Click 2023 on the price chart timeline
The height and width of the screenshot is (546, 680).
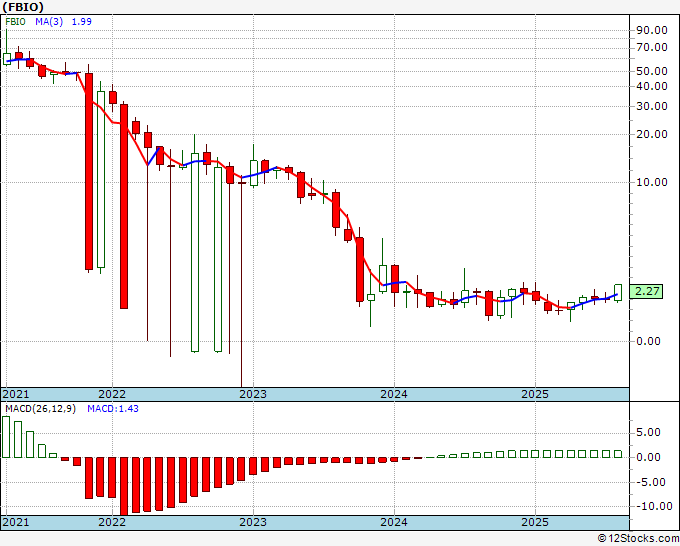point(253,394)
